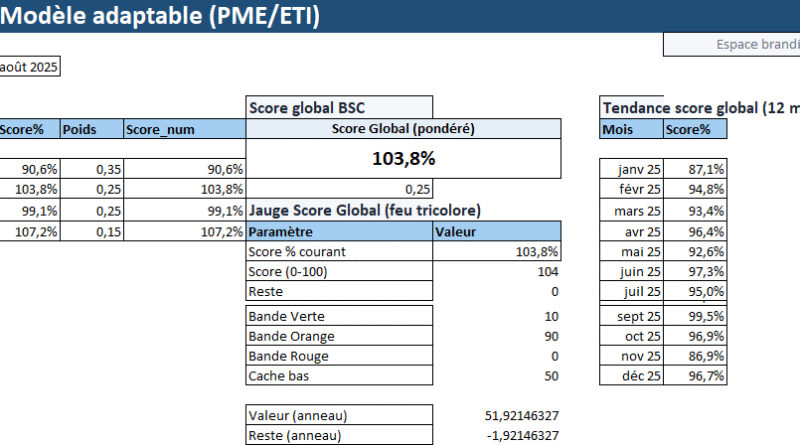This screenshot has height=445, width=800.
Task: Click the 'Score%' header next to Mois
Action: point(695,129)
